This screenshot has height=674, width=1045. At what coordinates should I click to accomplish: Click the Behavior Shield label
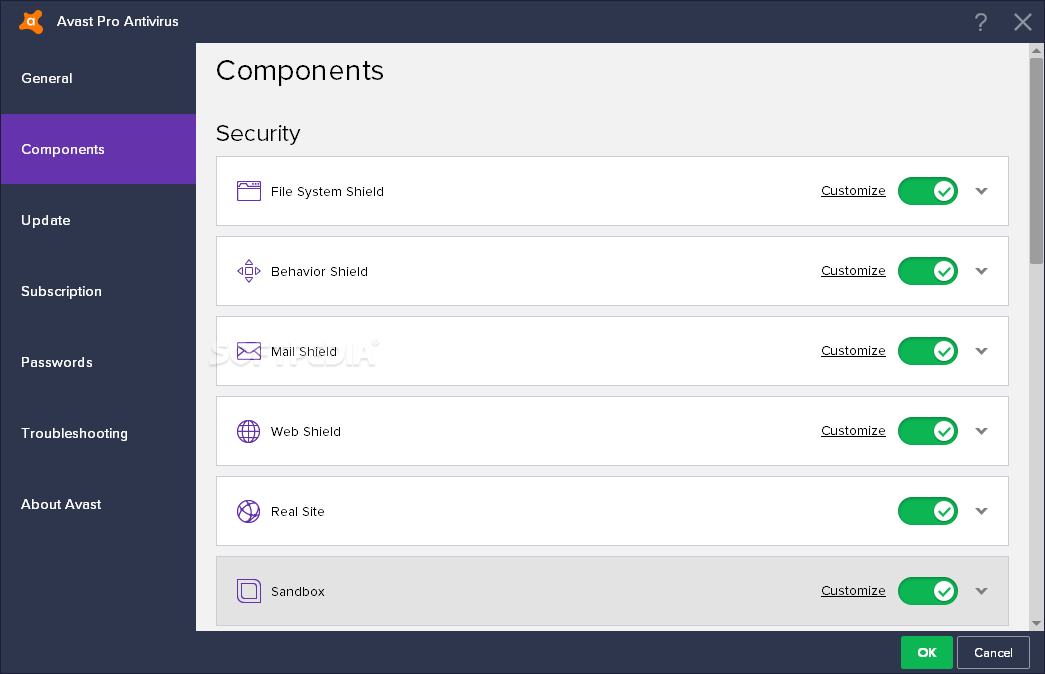tap(319, 271)
